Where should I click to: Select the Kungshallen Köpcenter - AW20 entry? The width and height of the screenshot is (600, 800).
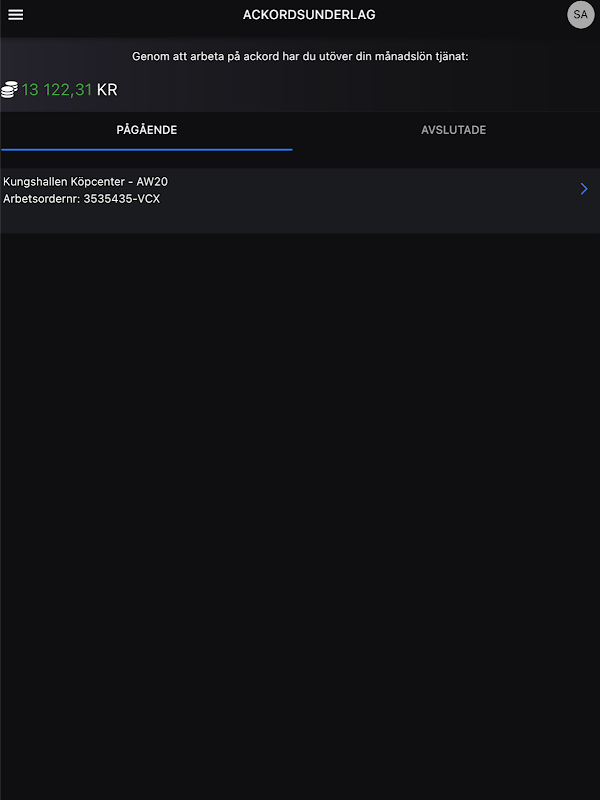(300, 201)
